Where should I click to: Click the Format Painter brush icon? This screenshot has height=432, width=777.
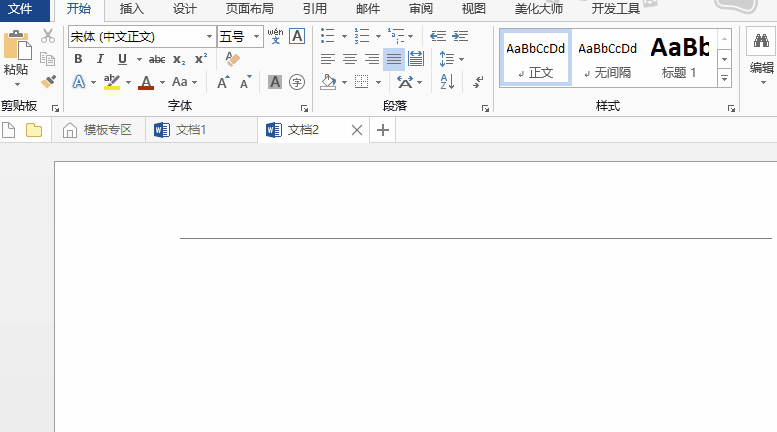48,81
